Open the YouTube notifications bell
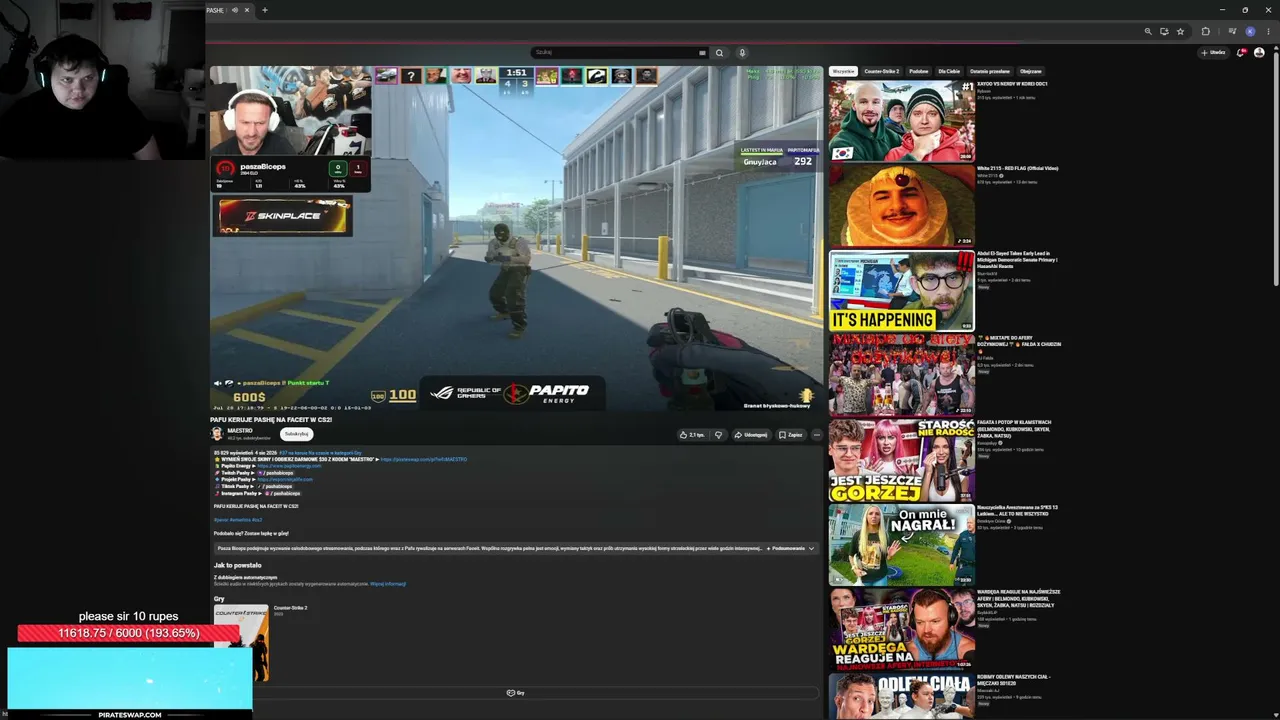The height and width of the screenshot is (720, 1280). tap(1241, 53)
